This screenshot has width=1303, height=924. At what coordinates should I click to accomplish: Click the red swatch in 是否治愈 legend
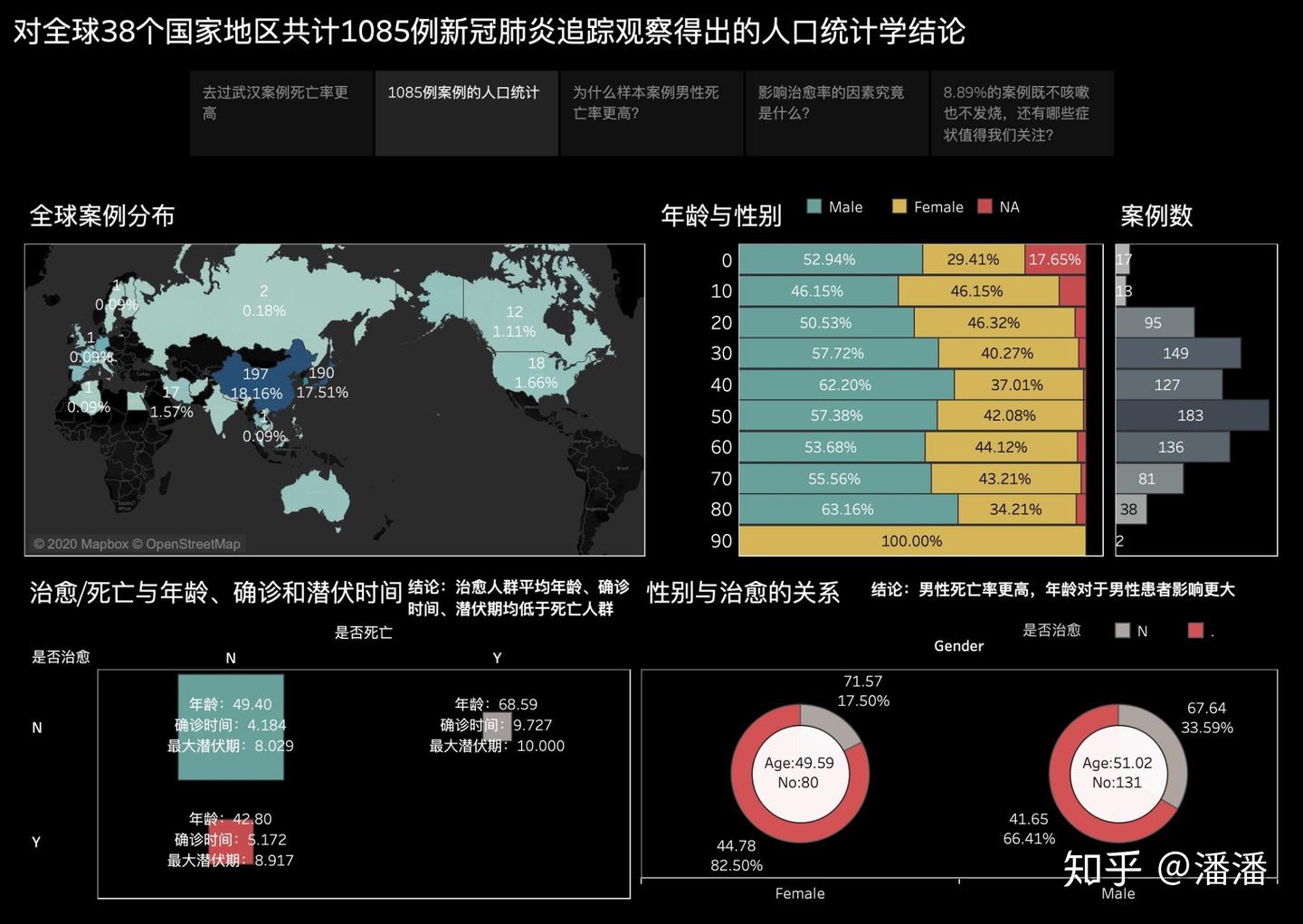[1195, 631]
